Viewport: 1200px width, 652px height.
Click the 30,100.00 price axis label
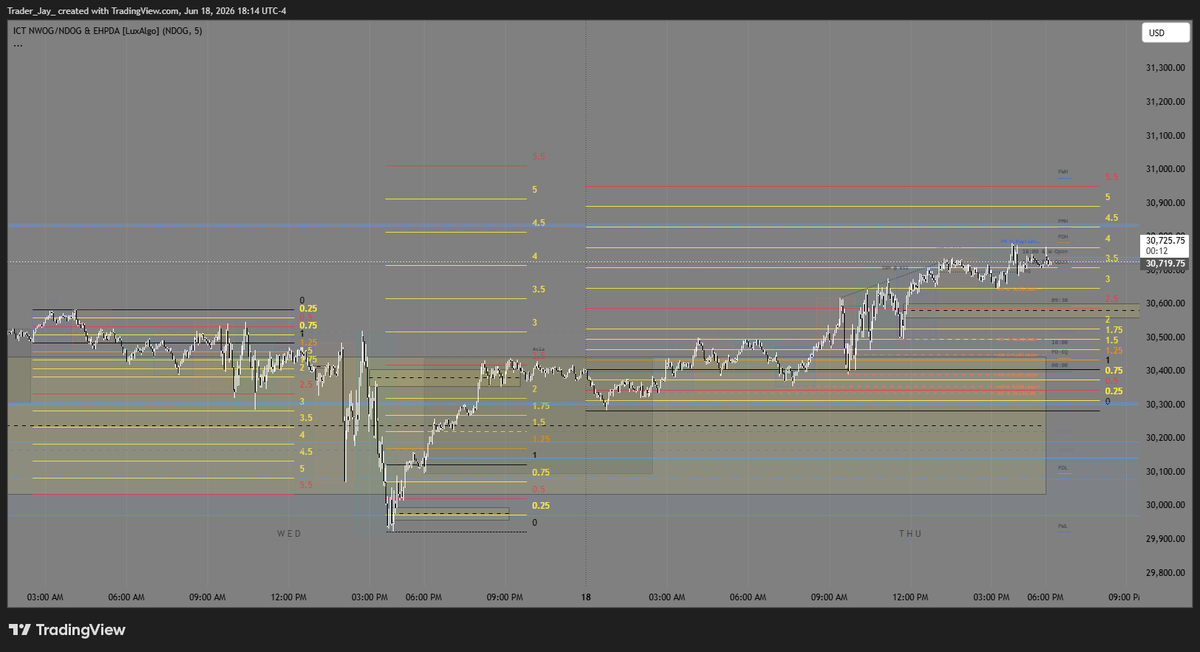coord(1165,472)
